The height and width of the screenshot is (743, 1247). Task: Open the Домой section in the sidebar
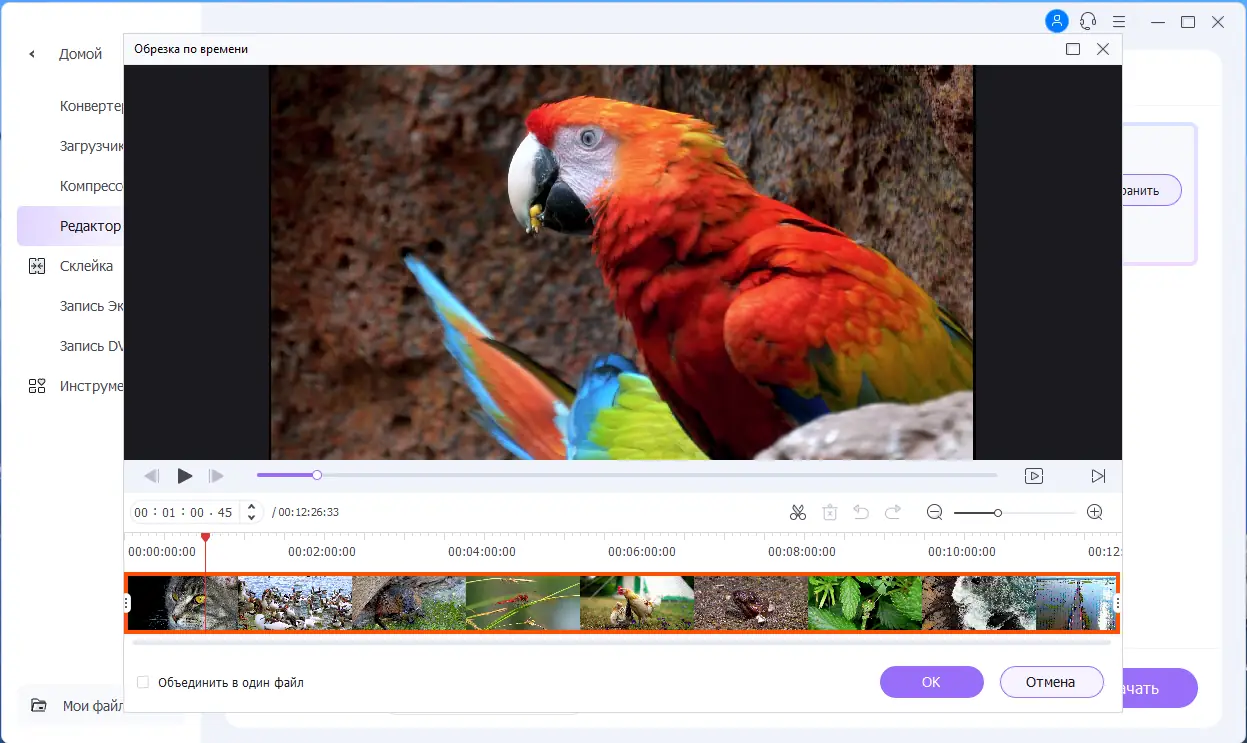point(81,54)
